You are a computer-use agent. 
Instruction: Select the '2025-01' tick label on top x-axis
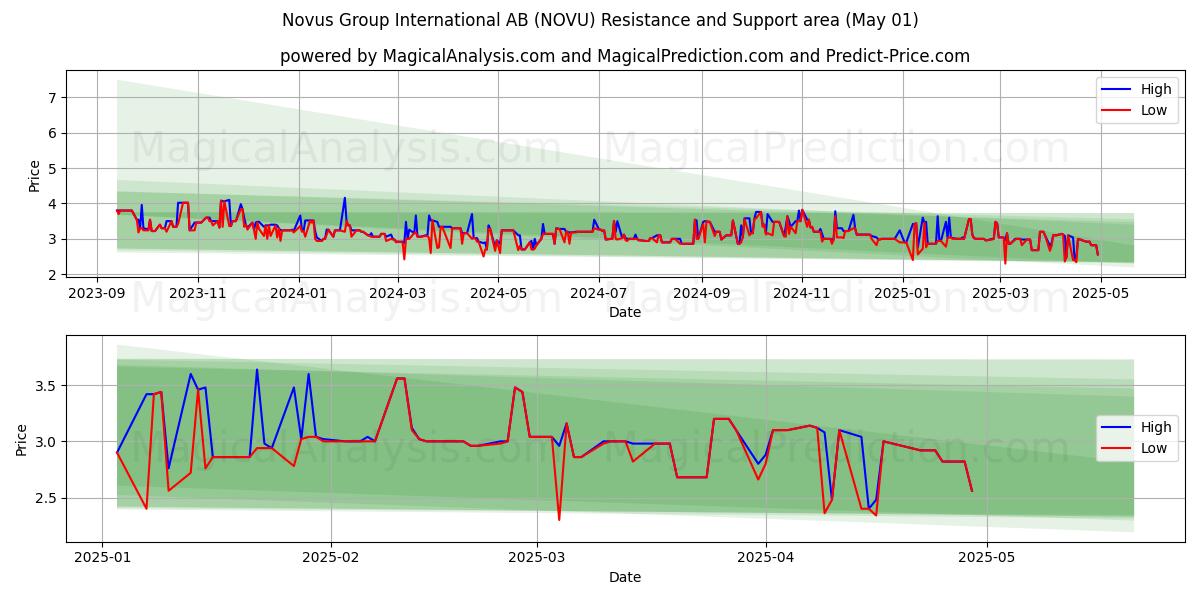click(903, 293)
